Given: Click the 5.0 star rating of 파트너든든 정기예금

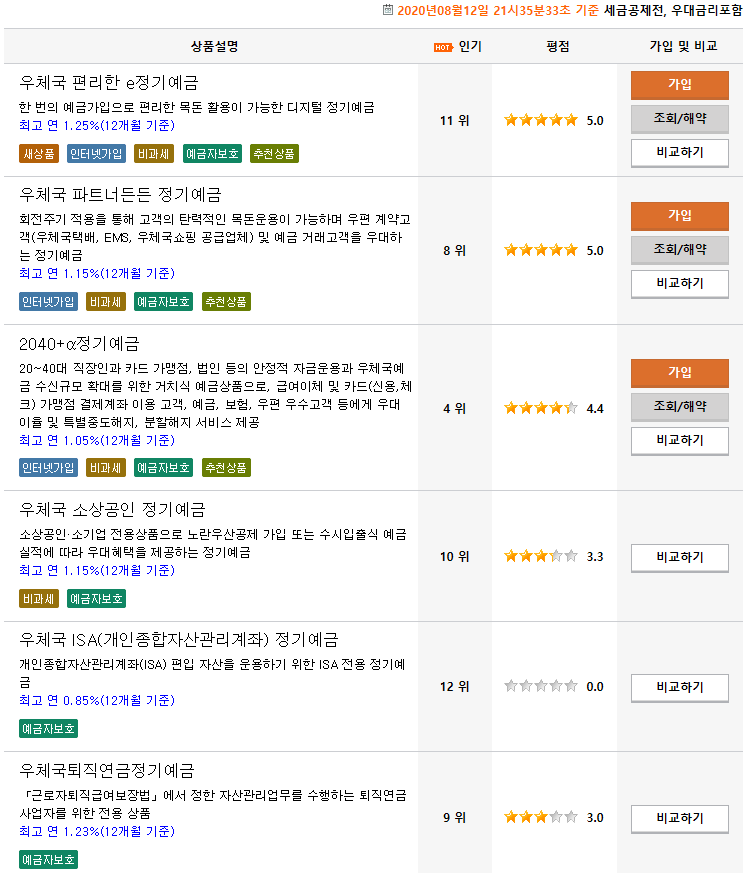Looking at the screenshot, I should [x=540, y=251].
